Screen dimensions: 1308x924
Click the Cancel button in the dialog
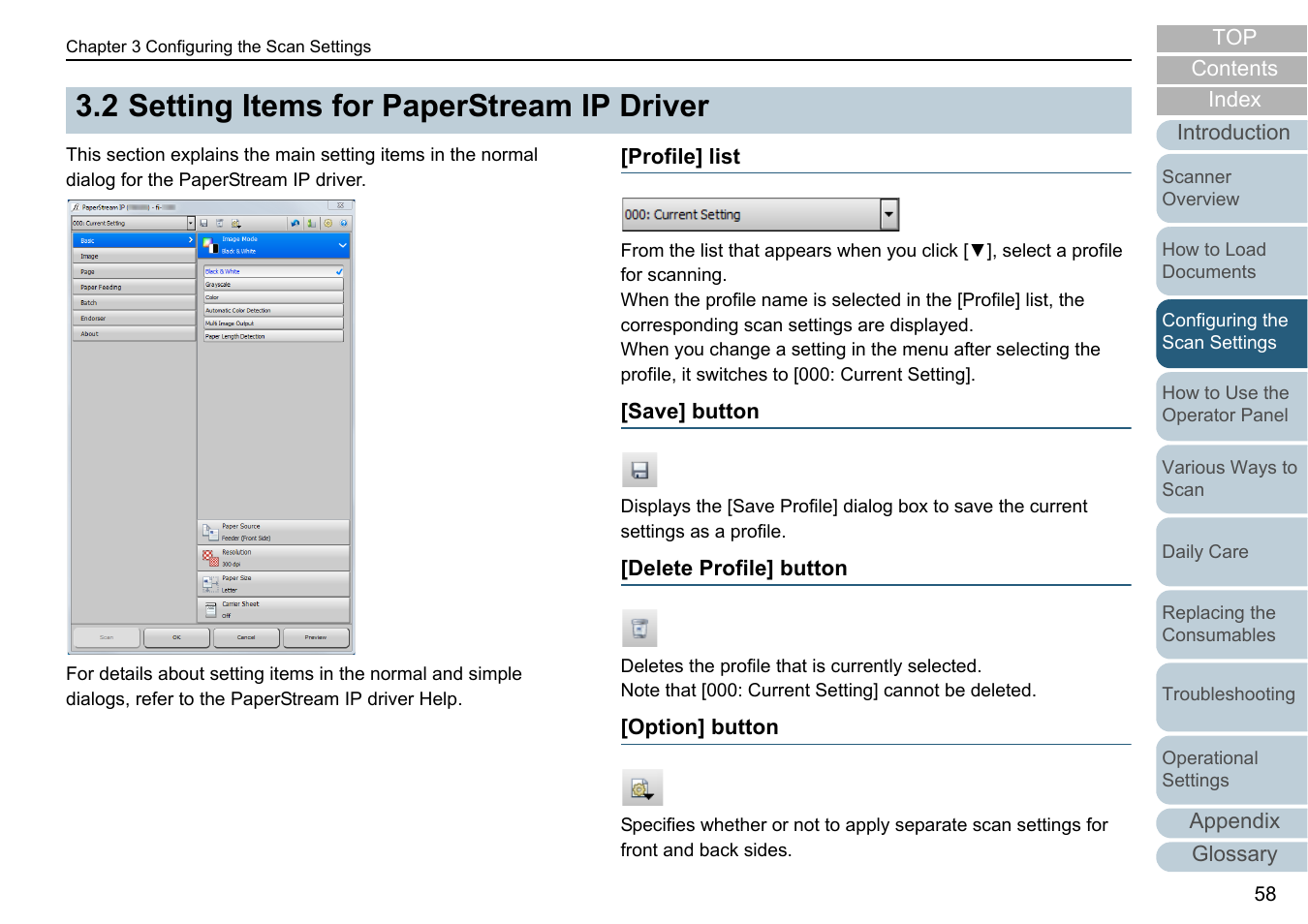(x=246, y=637)
